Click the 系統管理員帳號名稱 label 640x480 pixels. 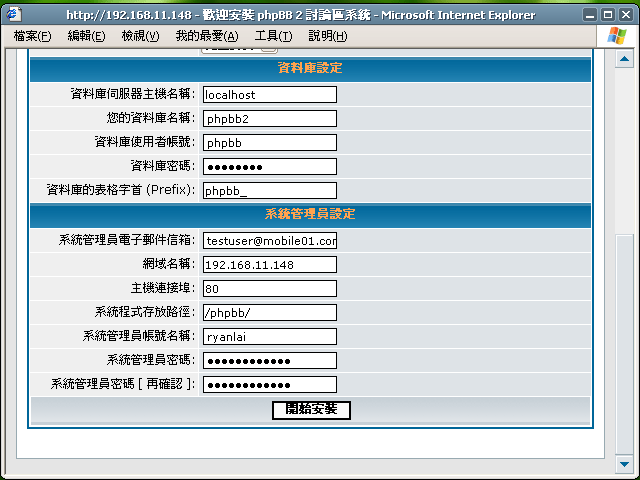click(138, 336)
